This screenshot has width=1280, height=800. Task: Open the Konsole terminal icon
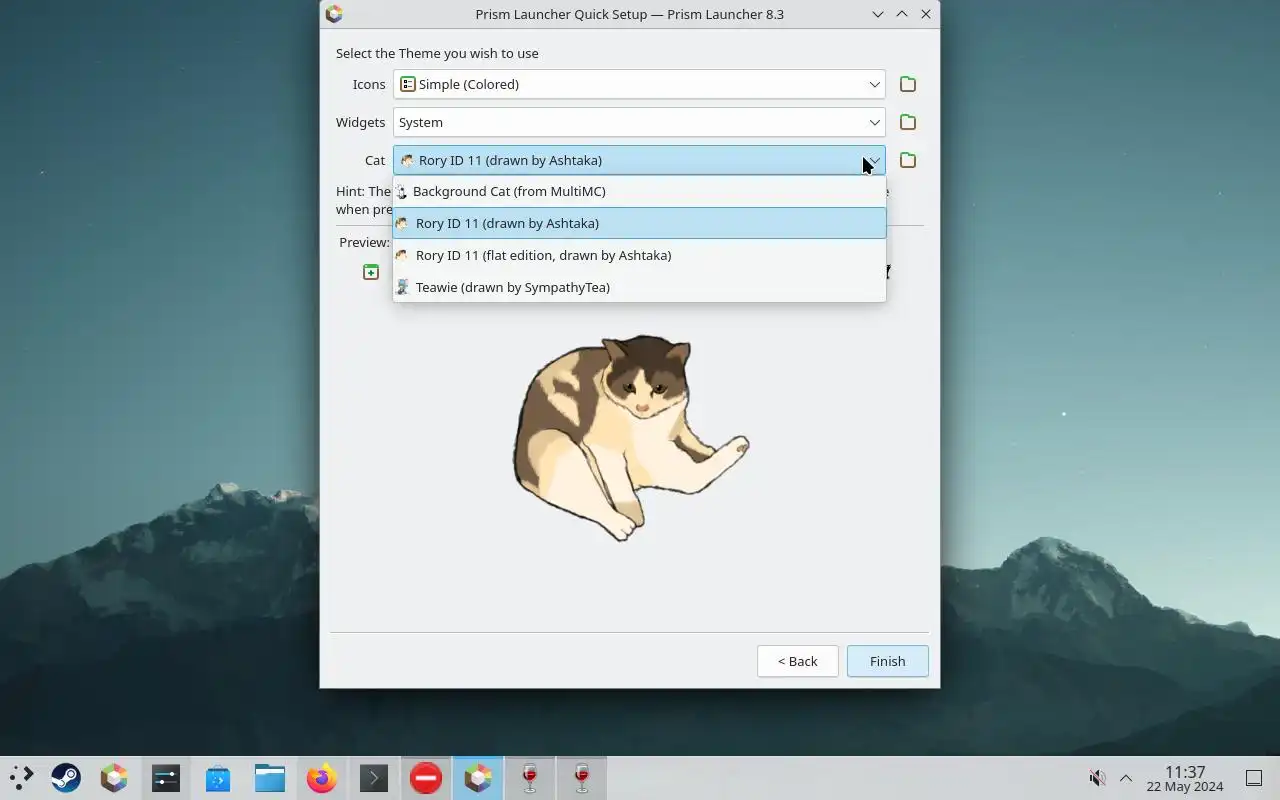click(374, 777)
